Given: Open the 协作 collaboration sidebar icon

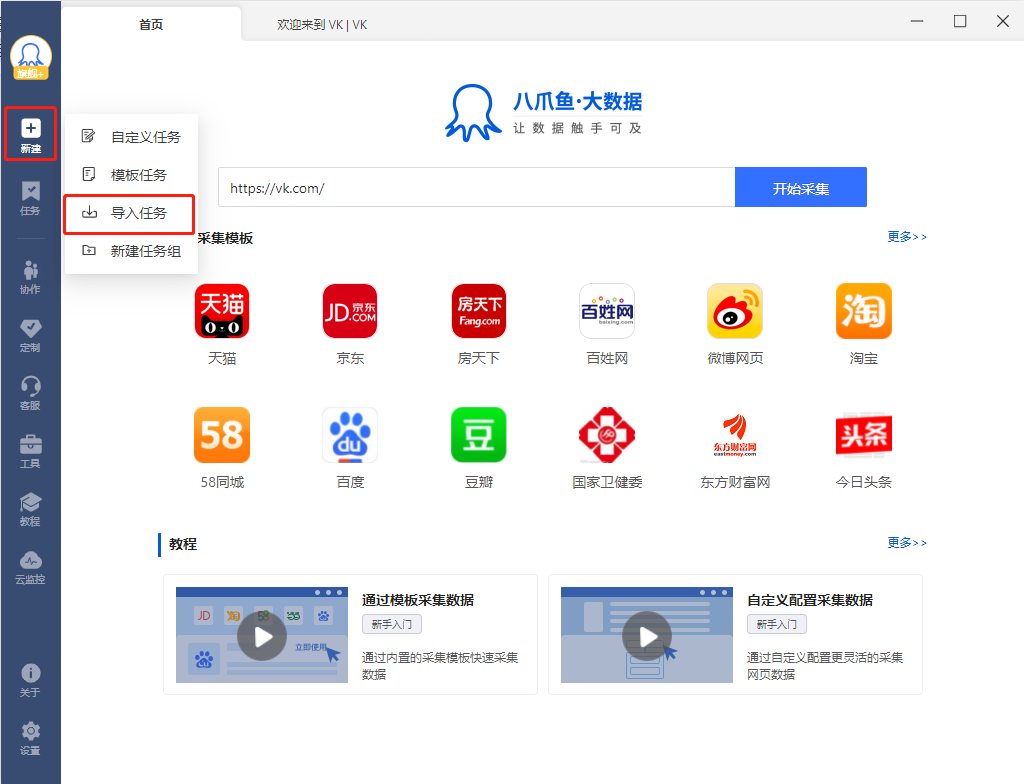Looking at the screenshot, I should [x=31, y=278].
